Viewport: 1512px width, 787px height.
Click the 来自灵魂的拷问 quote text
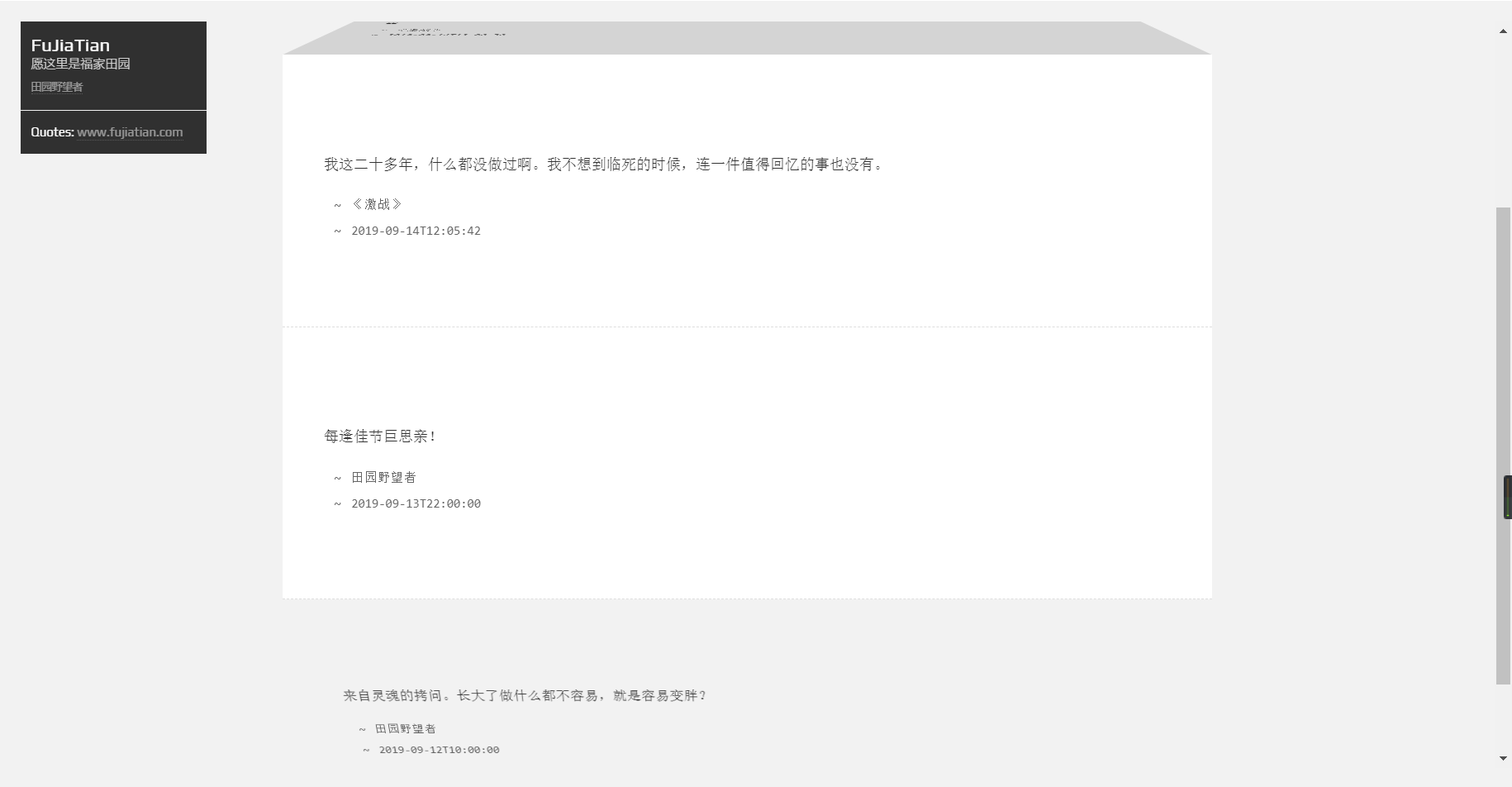(525, 695)
